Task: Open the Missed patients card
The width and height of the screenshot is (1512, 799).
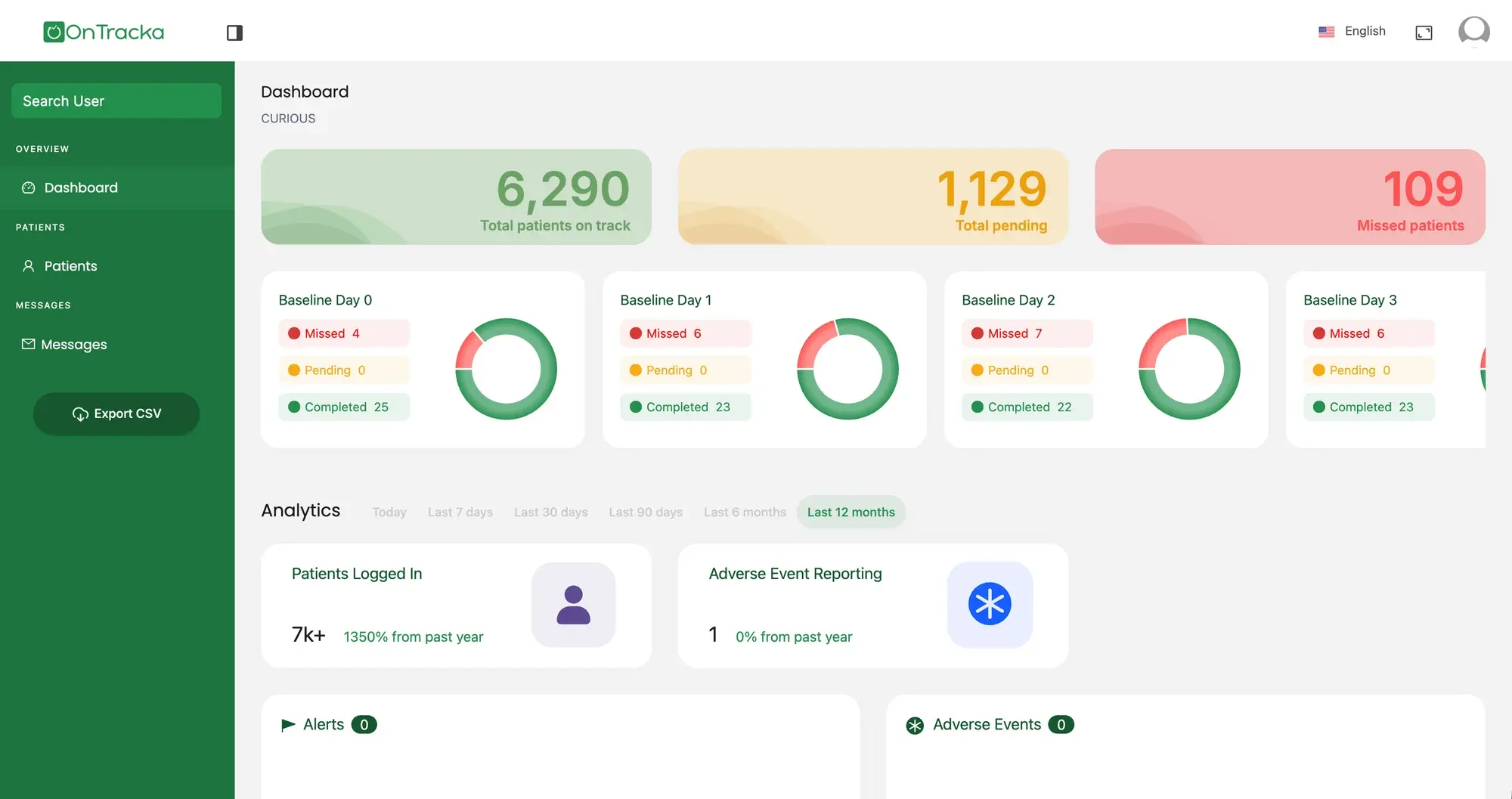Action: pyautogui.click(x=1290, y=197)
